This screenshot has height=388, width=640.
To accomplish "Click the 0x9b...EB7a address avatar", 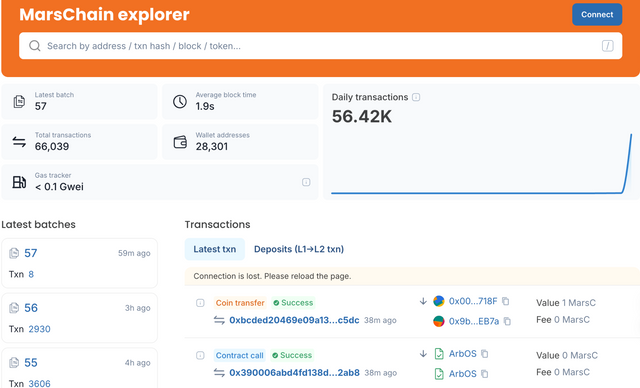I will tap(439, 321).
